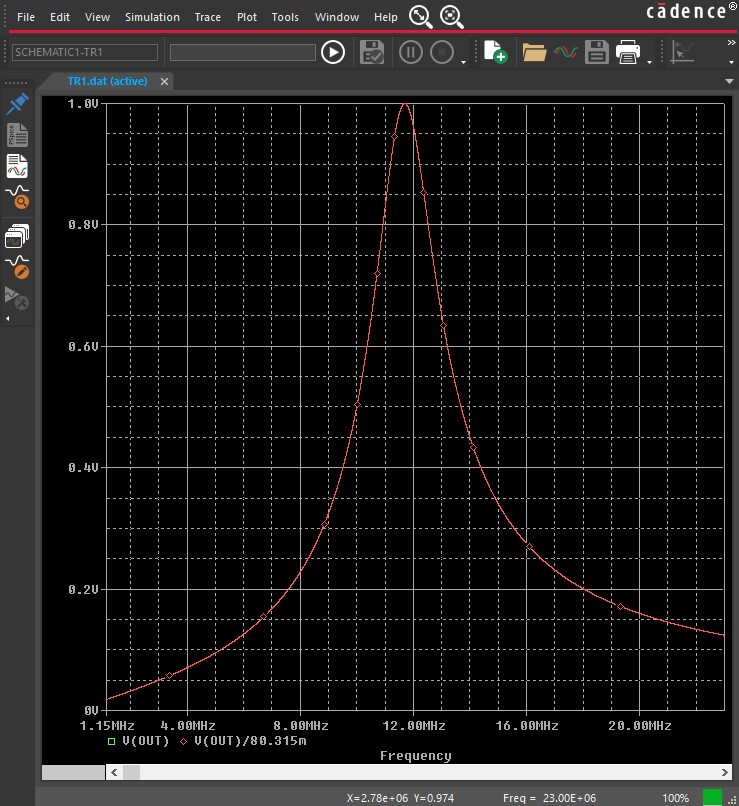The height and width of the screenshot is (806, 739).
Task: Click the Frequency axis label
Action: [x=415, y=756]
